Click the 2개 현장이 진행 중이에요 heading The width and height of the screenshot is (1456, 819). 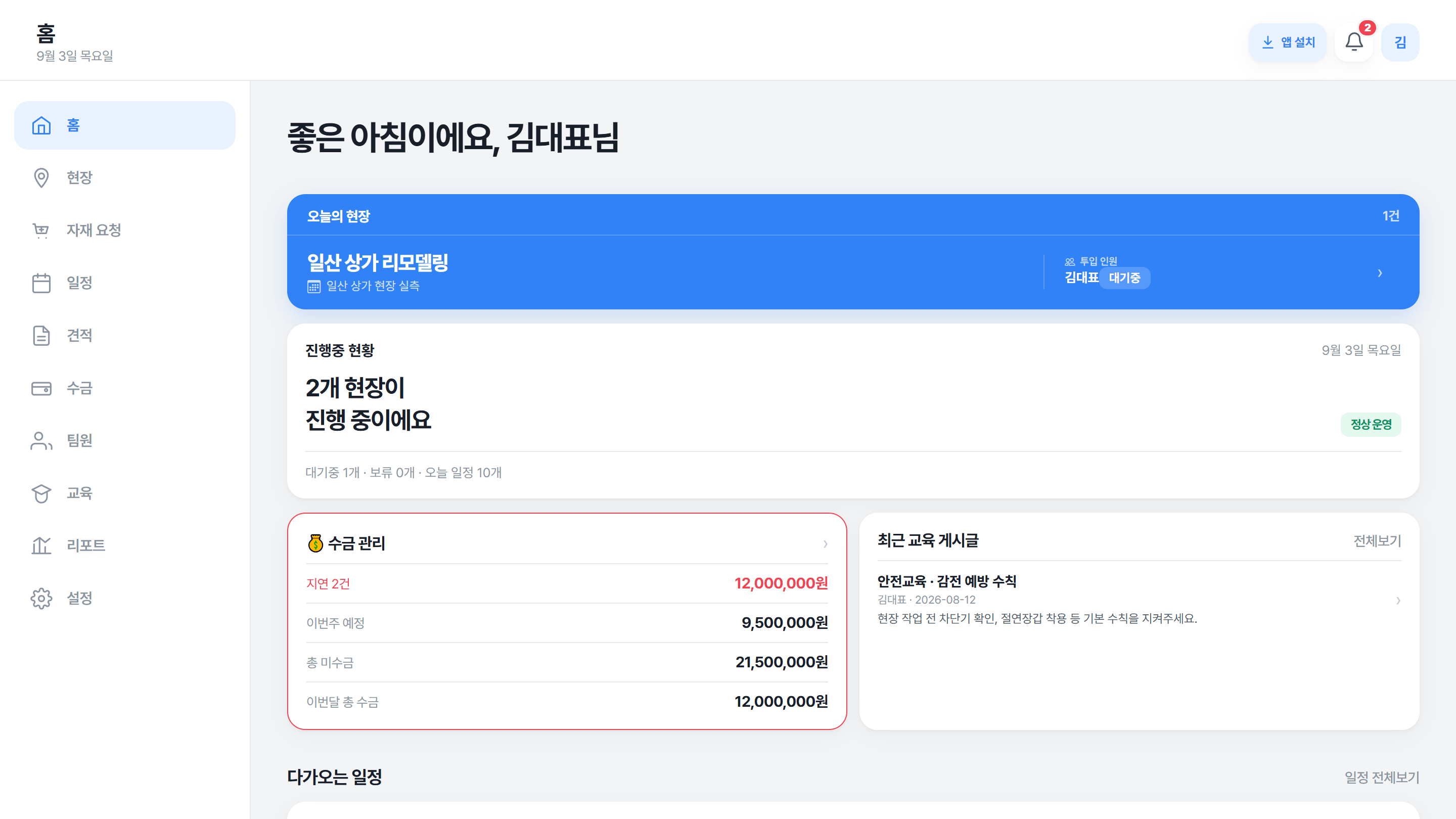(369, 403)
